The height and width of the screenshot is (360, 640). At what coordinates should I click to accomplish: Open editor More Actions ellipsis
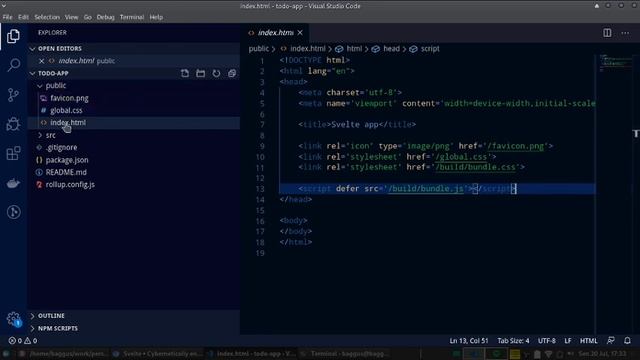[x=625, y=33]
